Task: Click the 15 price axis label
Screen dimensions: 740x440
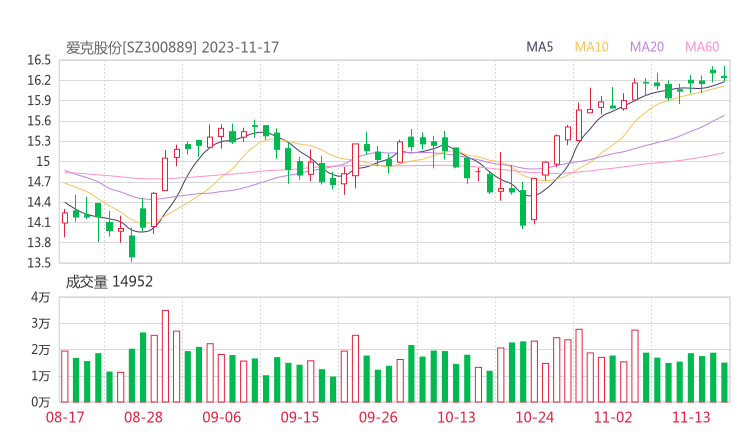Action: pos(43,161)
